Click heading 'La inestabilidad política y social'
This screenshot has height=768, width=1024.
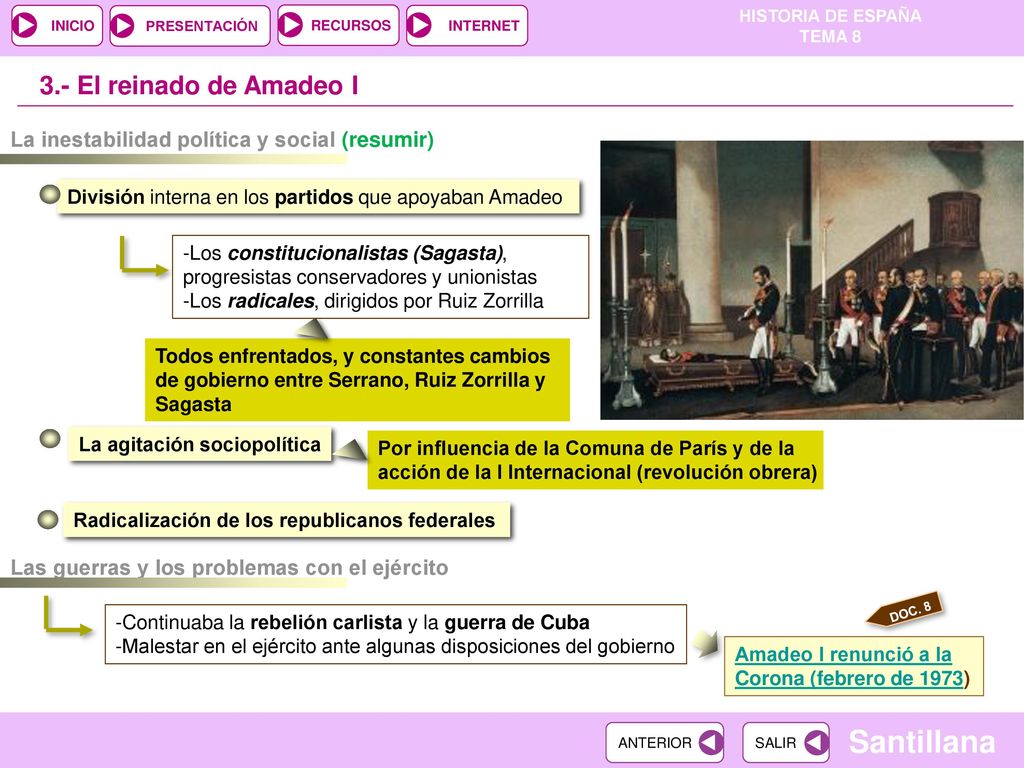coord(173,139)
